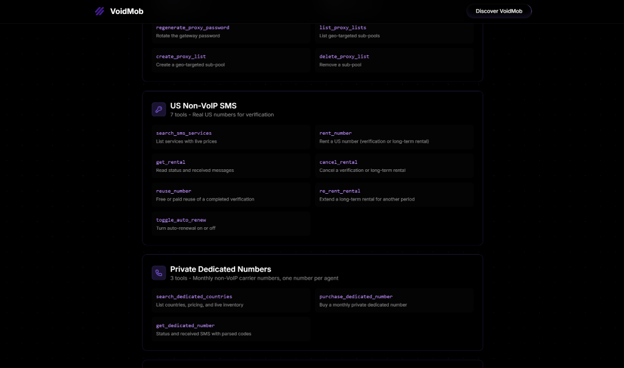Click the VoidMob brand name
This screenshot has width=624, height=368.
127,11
